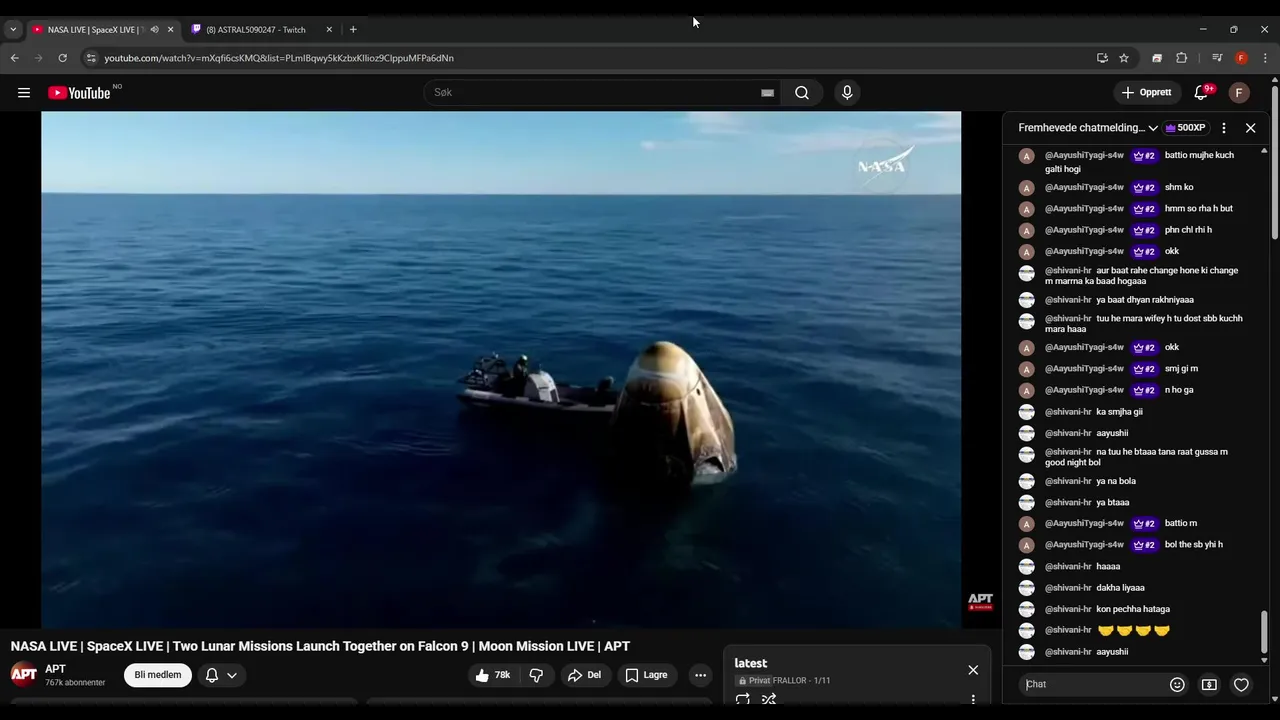Viewport: 1280px width, 720px height.
Task: Open the chat emoji picker
Action: tap(1177, 685)
